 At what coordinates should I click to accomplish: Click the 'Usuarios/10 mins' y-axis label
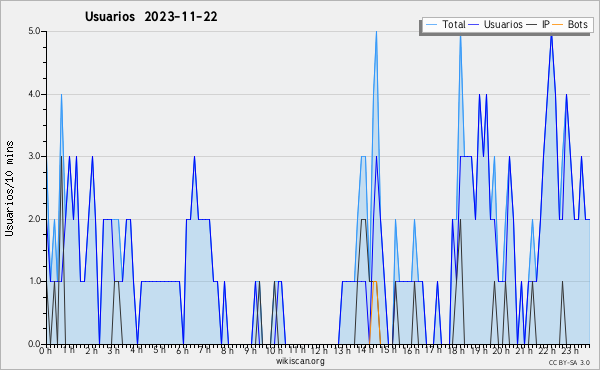(9, 188)
